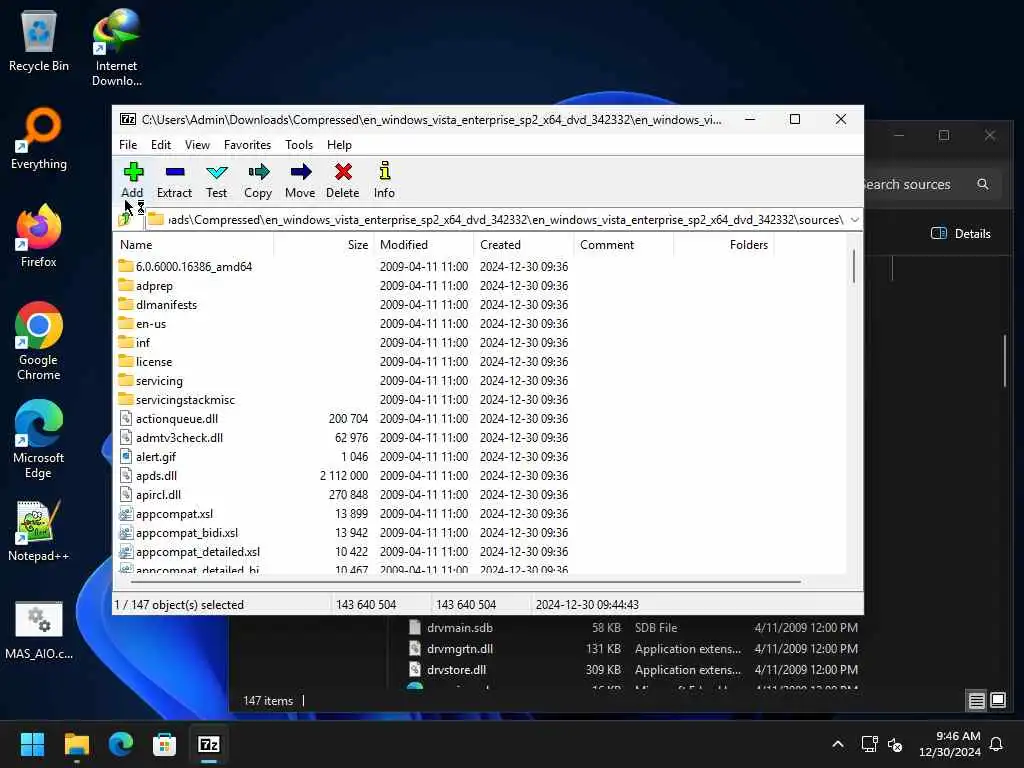Toggle Details pane button in Explorer window
Image resolution: width=1024 pixels, height=768 pixels.
(x=961, y=234)
